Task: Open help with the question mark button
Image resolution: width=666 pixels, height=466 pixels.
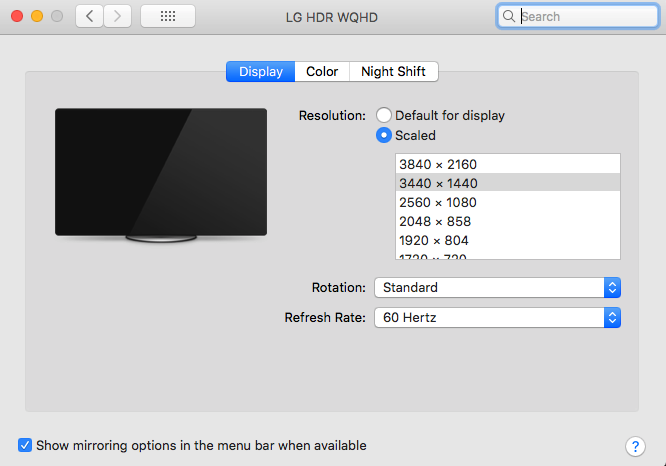Action: click(635, 446)
